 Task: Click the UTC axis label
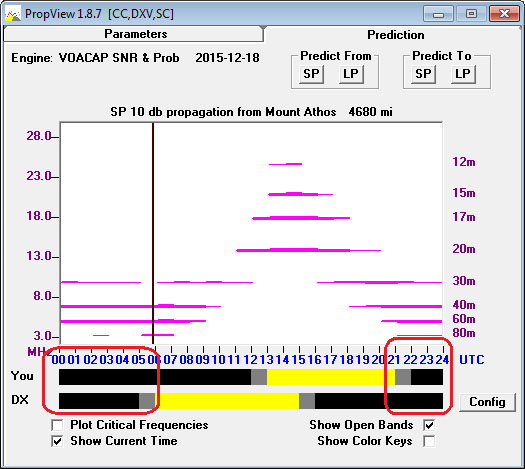click(471, 360)
